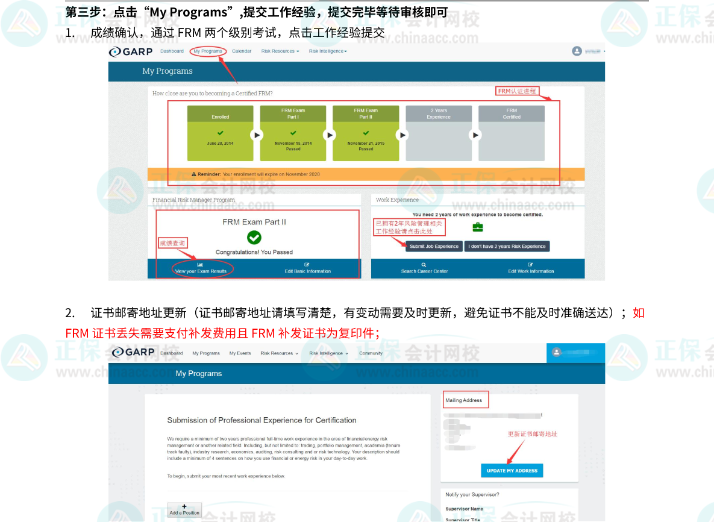Click the Supervisor Name label
The image size is (714, 522).
point(464,509)
